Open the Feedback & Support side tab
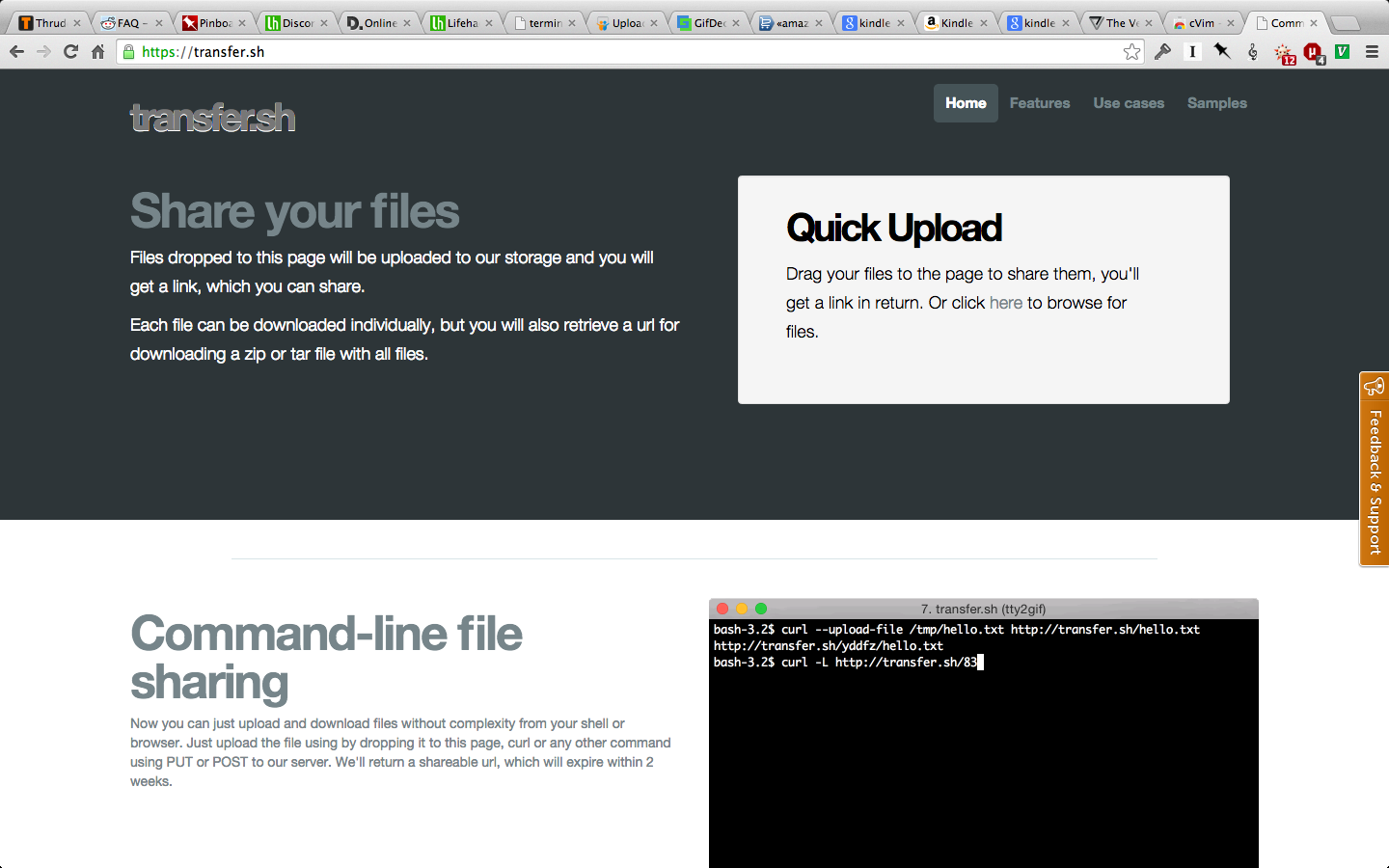 click(x=1375, y=469)
